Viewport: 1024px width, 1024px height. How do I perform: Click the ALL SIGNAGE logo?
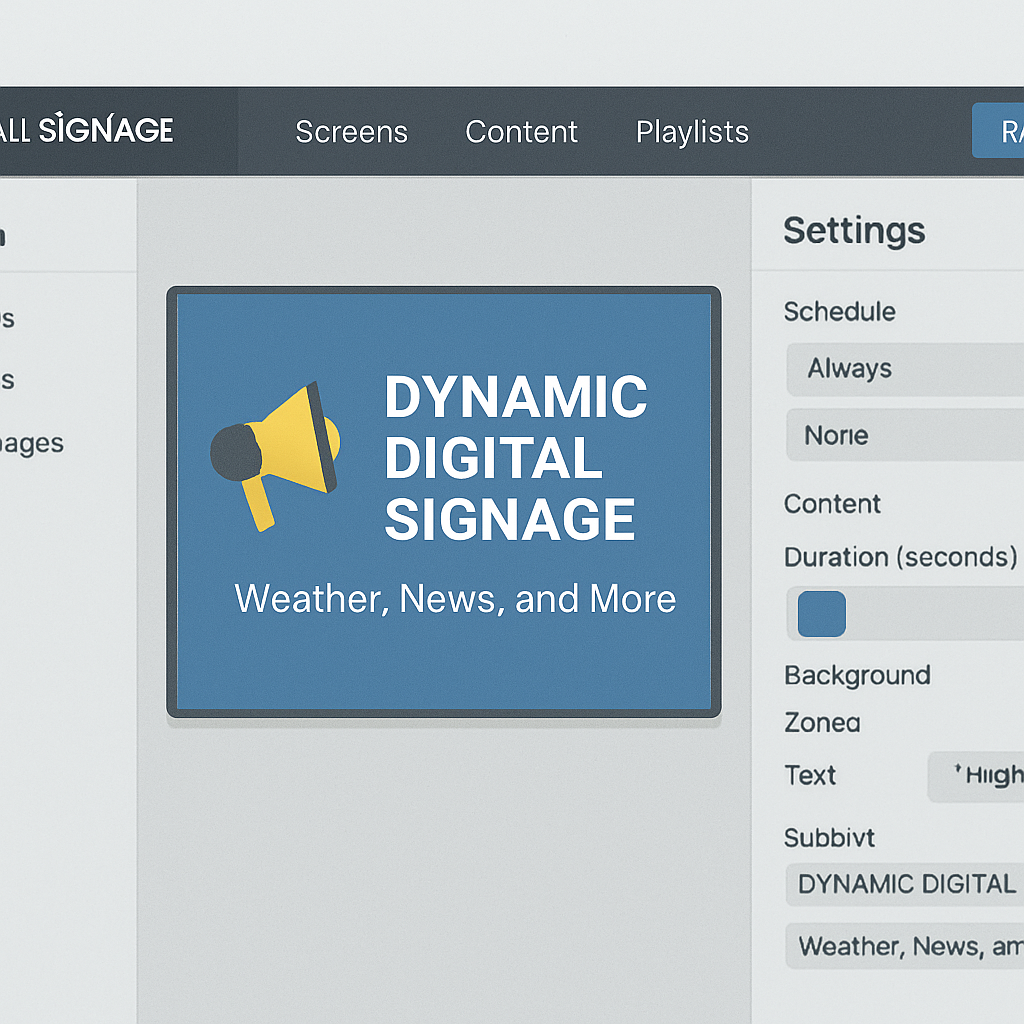coord(86,129)
